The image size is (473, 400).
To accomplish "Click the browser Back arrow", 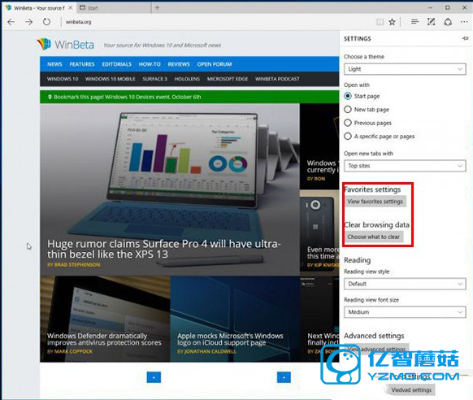I will (x=11, y=22).
